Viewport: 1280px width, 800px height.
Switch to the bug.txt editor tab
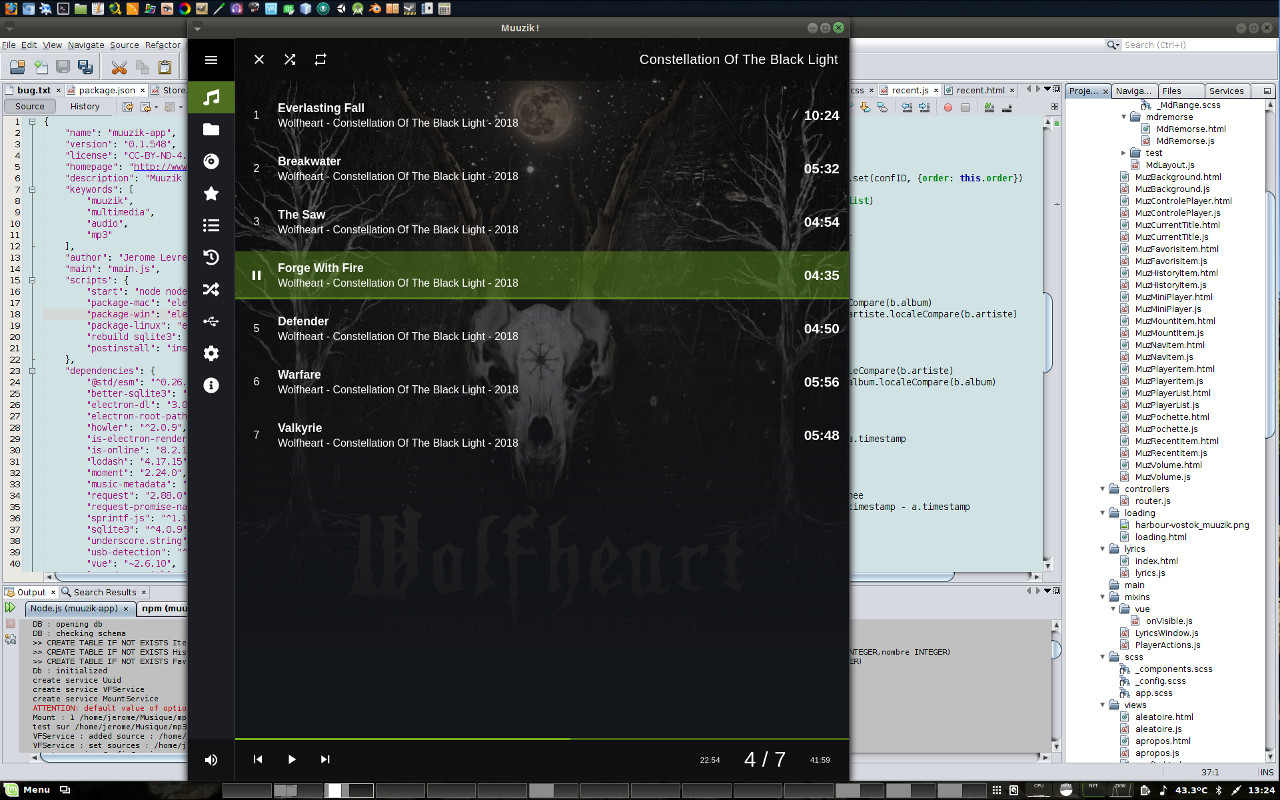[33, 90]
